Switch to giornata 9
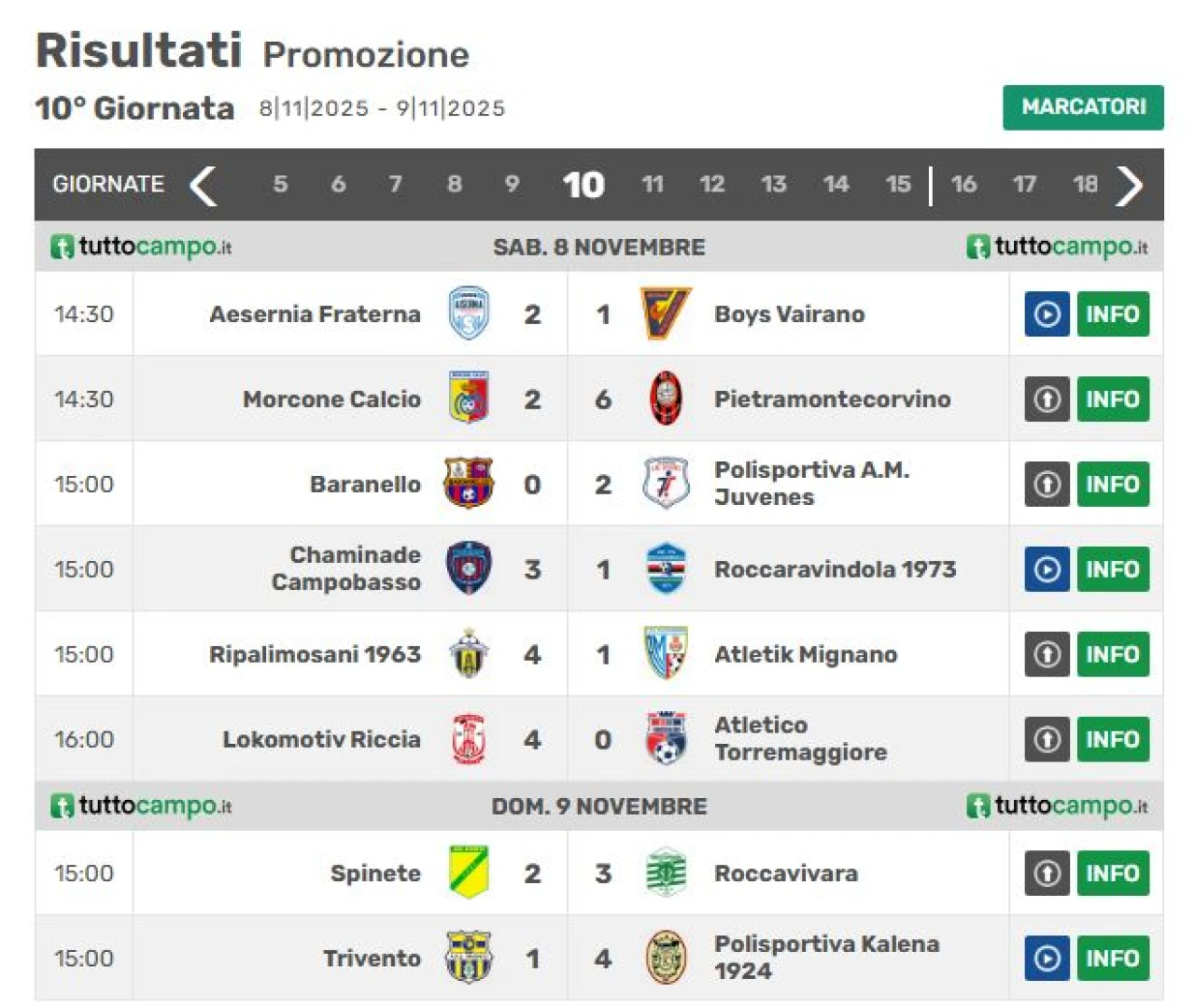Viewport: 1195px width, 1008px height. (512, 185)
